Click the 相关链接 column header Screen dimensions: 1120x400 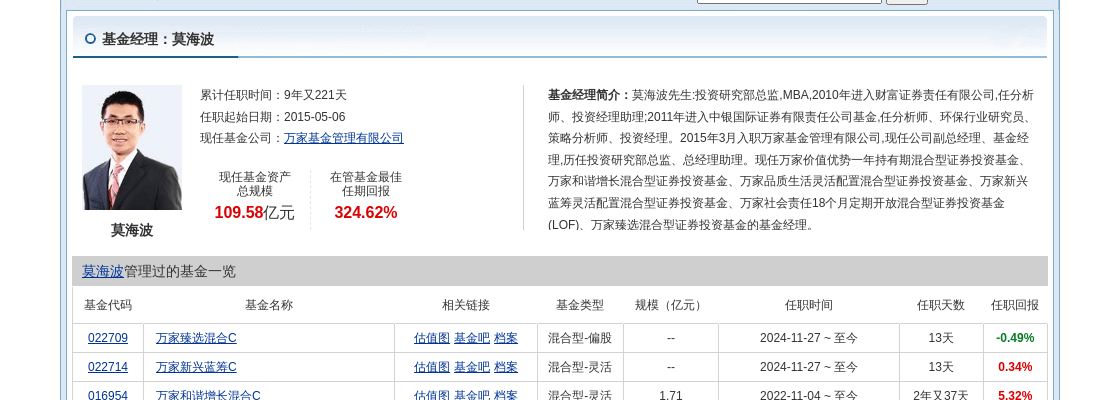click(x=466, y=305)
